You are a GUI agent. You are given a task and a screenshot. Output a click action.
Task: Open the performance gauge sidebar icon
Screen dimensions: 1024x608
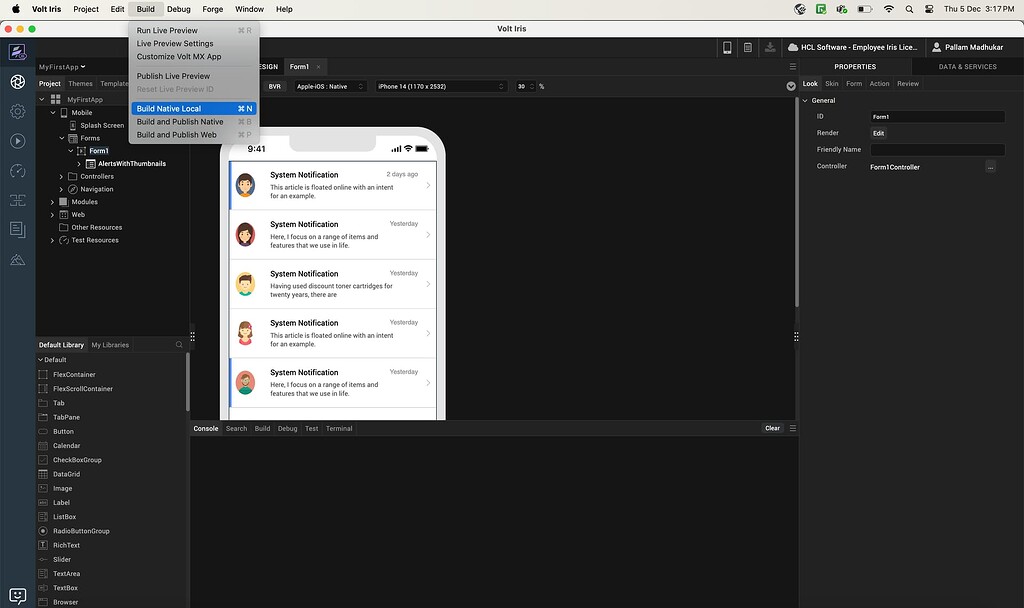pos(18,171)
